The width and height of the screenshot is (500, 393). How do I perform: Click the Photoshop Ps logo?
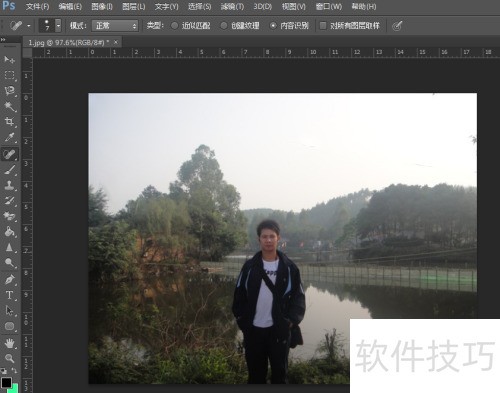(x=8, y=6)
